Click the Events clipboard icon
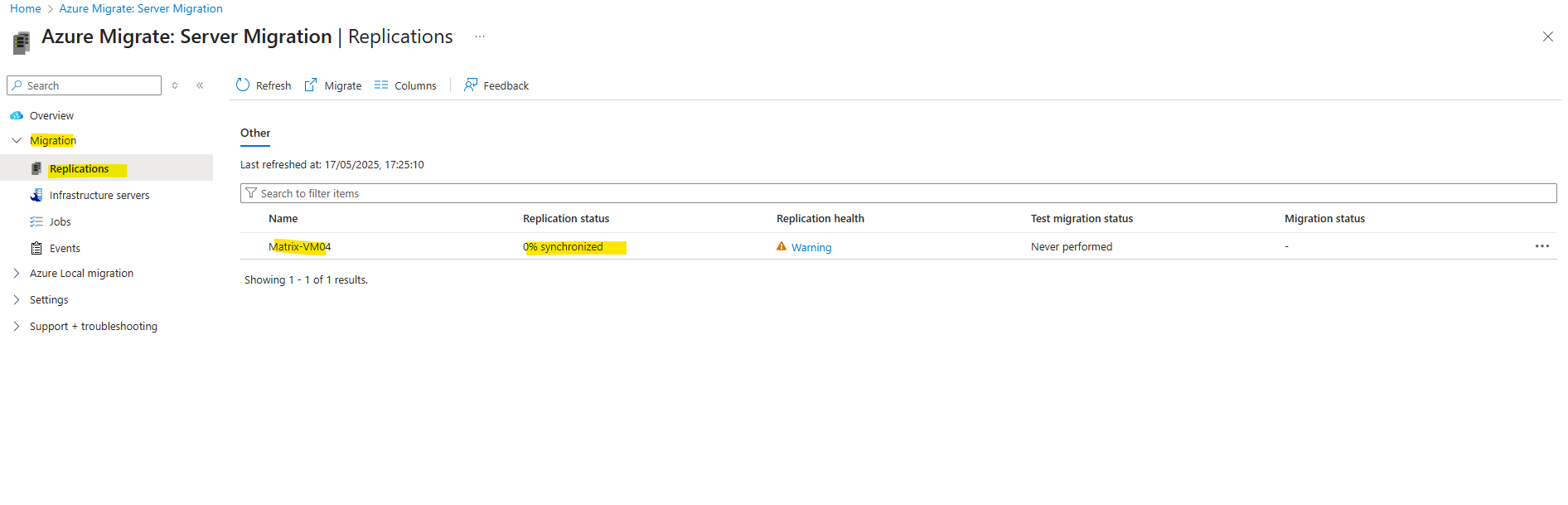Viewport: 1568px width, 505px height. click(36, 249)
